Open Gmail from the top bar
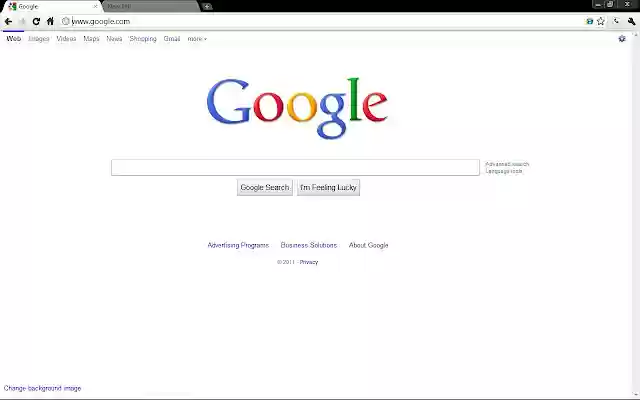Viewport: 640px width, 400px height. tap(172, 39)
